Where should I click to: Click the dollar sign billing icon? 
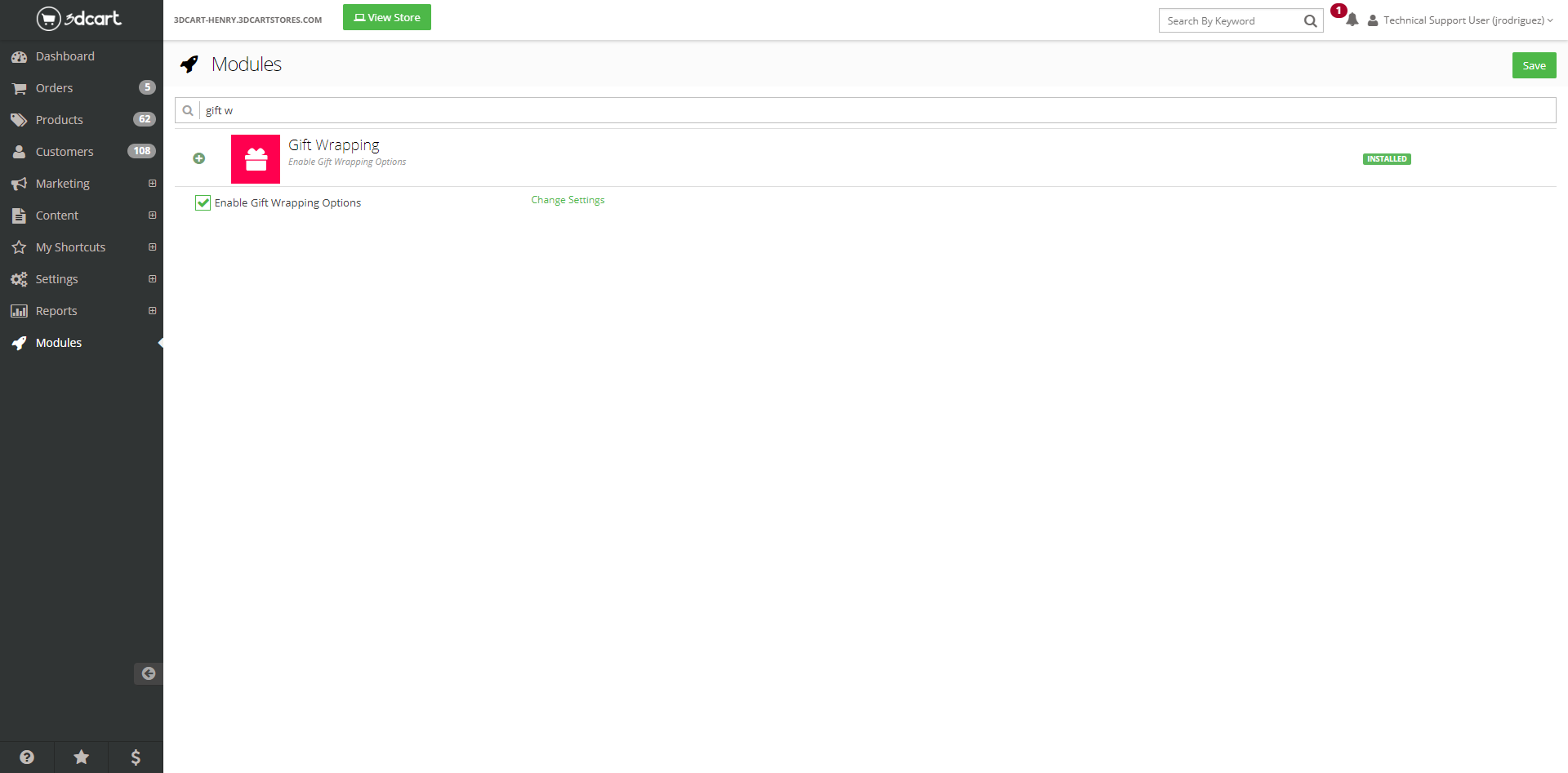click(136, 757)
